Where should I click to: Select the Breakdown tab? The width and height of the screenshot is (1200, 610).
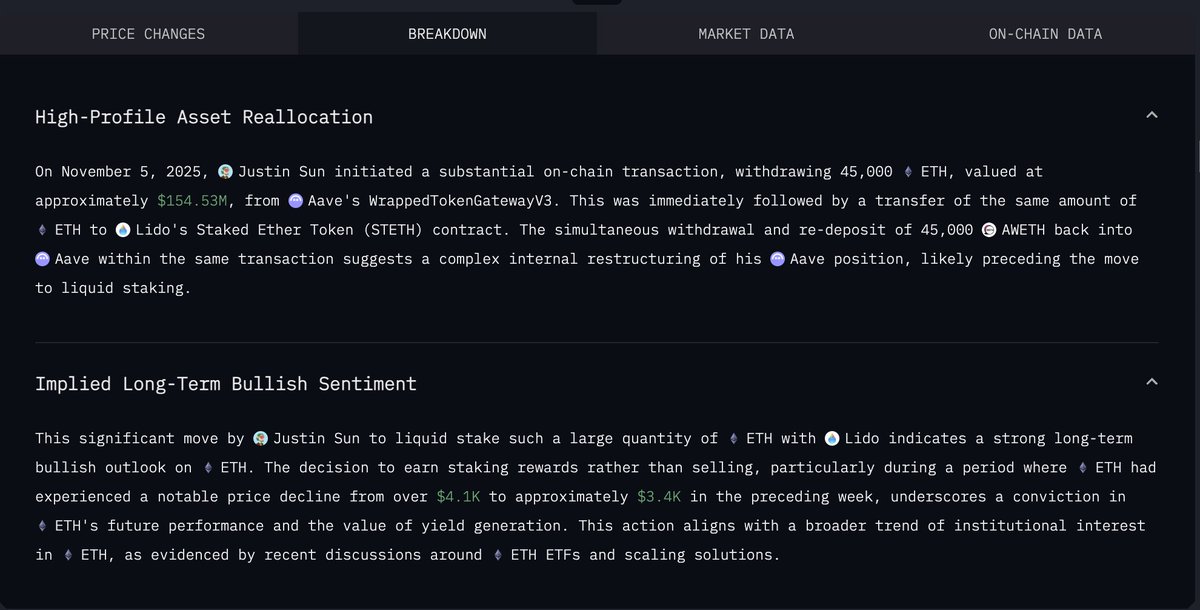[x=447, y=34]
